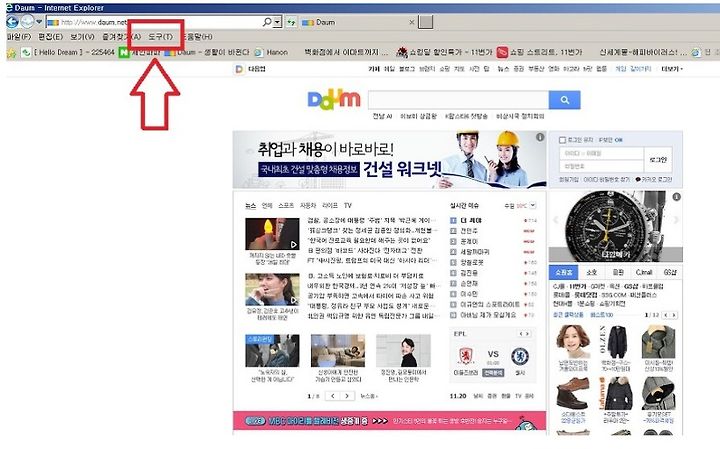Expand the 실시간 이슈 dropdown arrow
This screenshot has width=720, height=449.
click(x=533, y=205)
